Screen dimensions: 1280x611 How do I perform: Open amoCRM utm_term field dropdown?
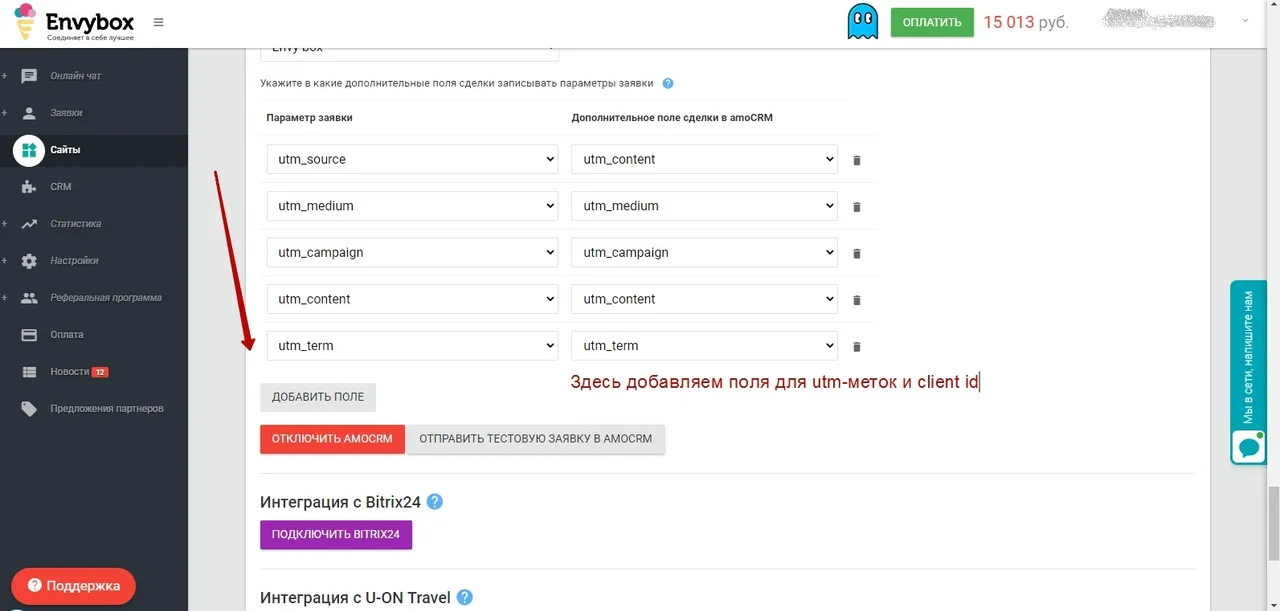click(x=705, y=346)
